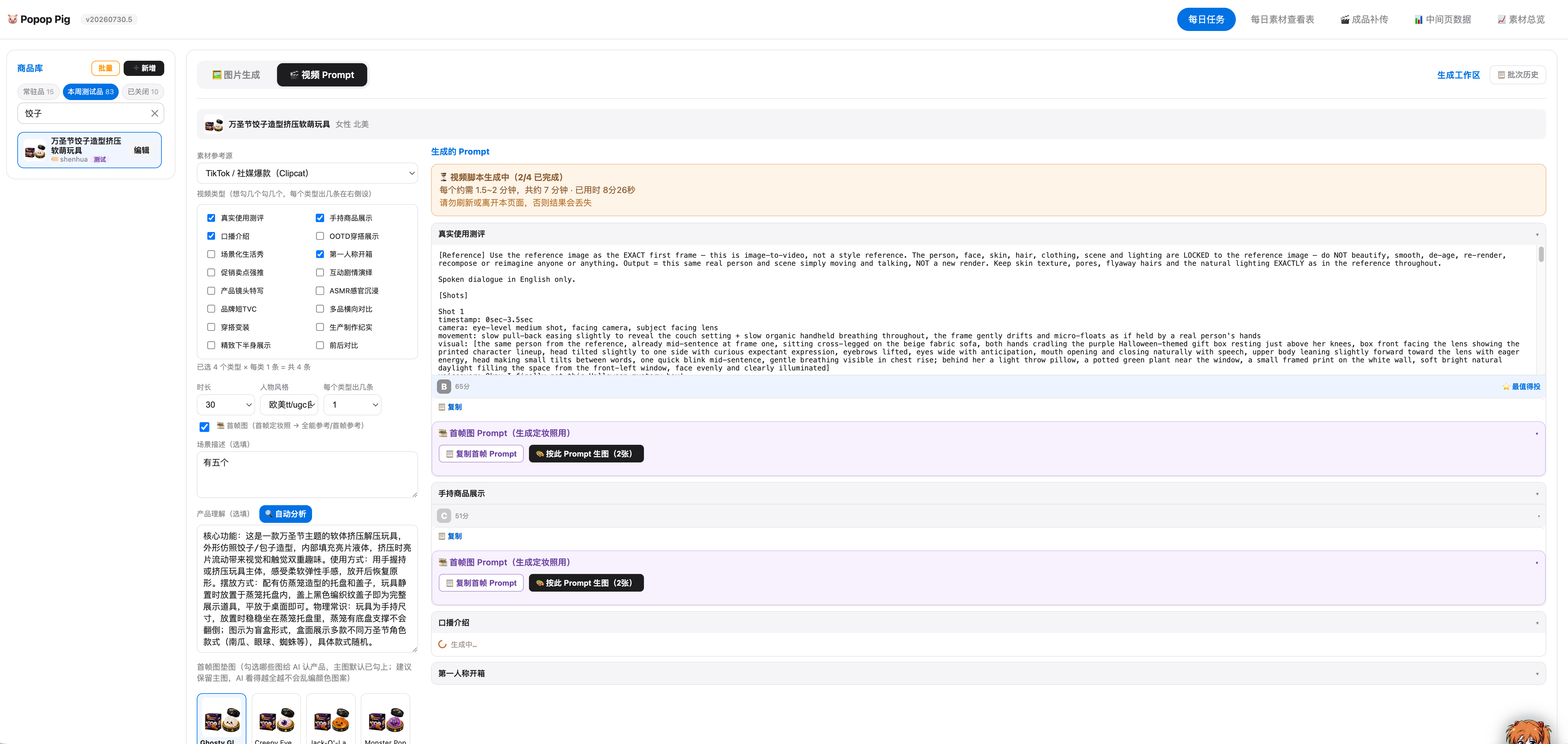This screenshot has height=744, width=1568.
Task: Generate images with 按此 Prompt 生图 under 真实使用测评
Action: [586, 454]
